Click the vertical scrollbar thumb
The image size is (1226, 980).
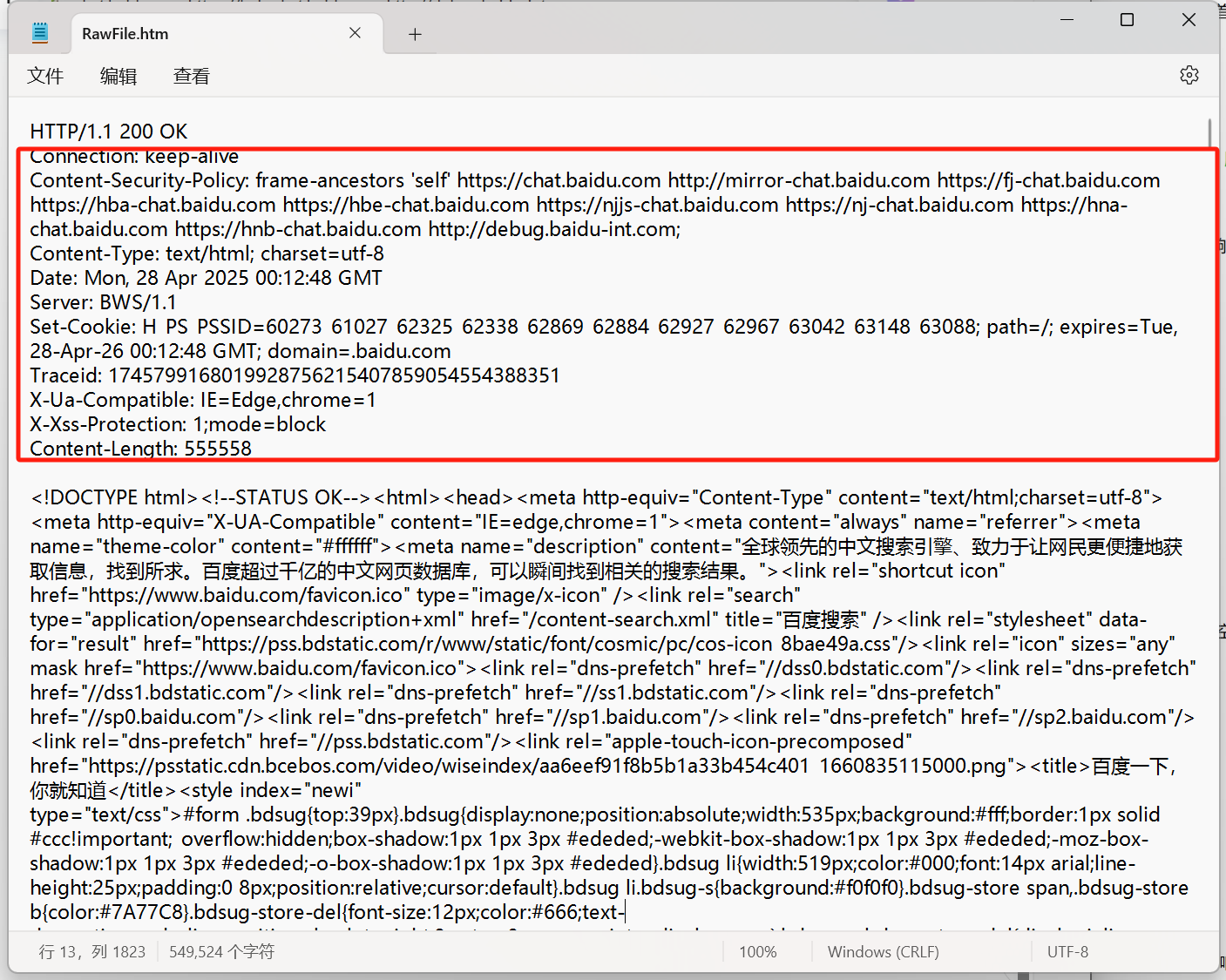[1210, 133]
